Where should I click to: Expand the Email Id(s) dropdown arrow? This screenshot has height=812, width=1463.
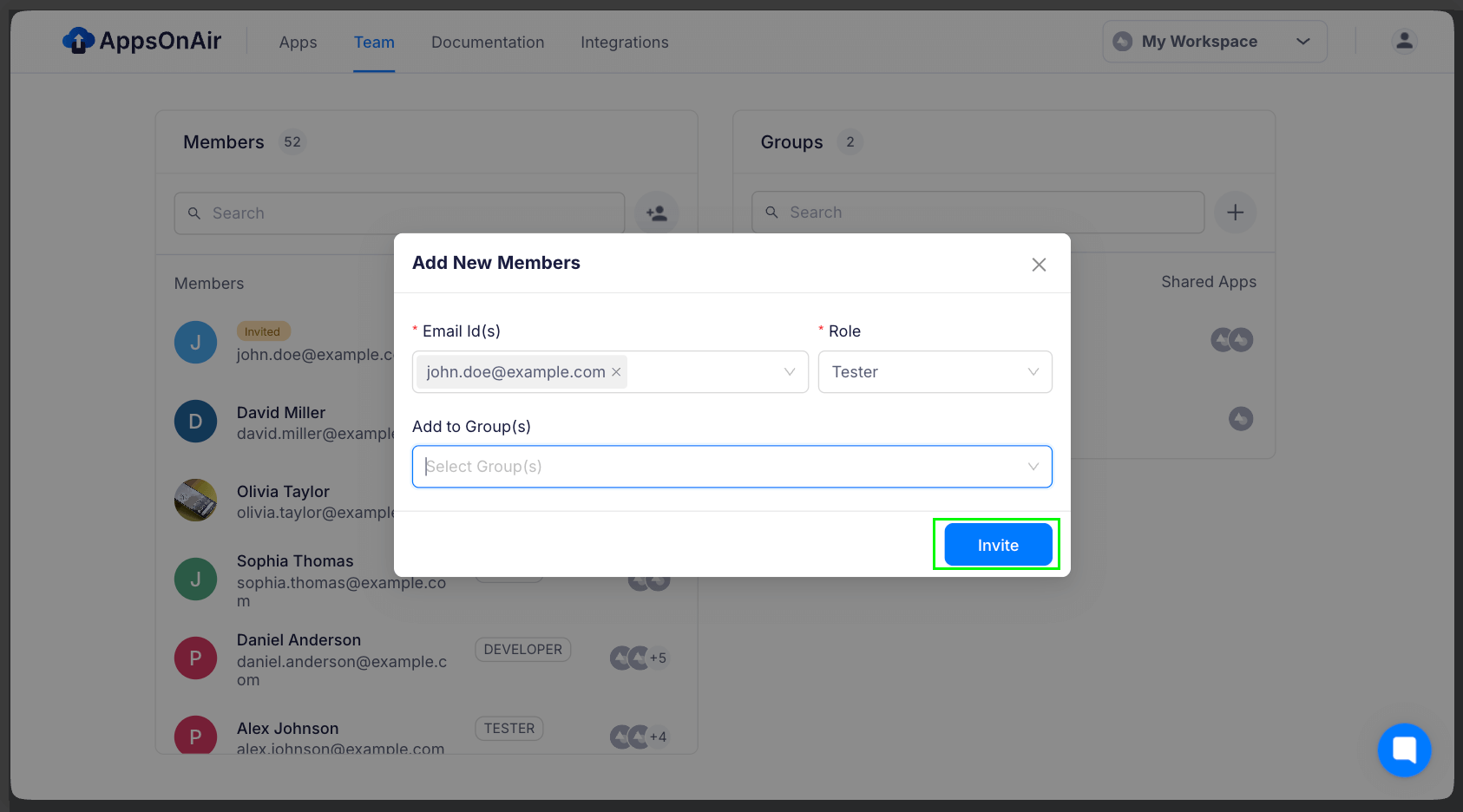coord(789,372)
